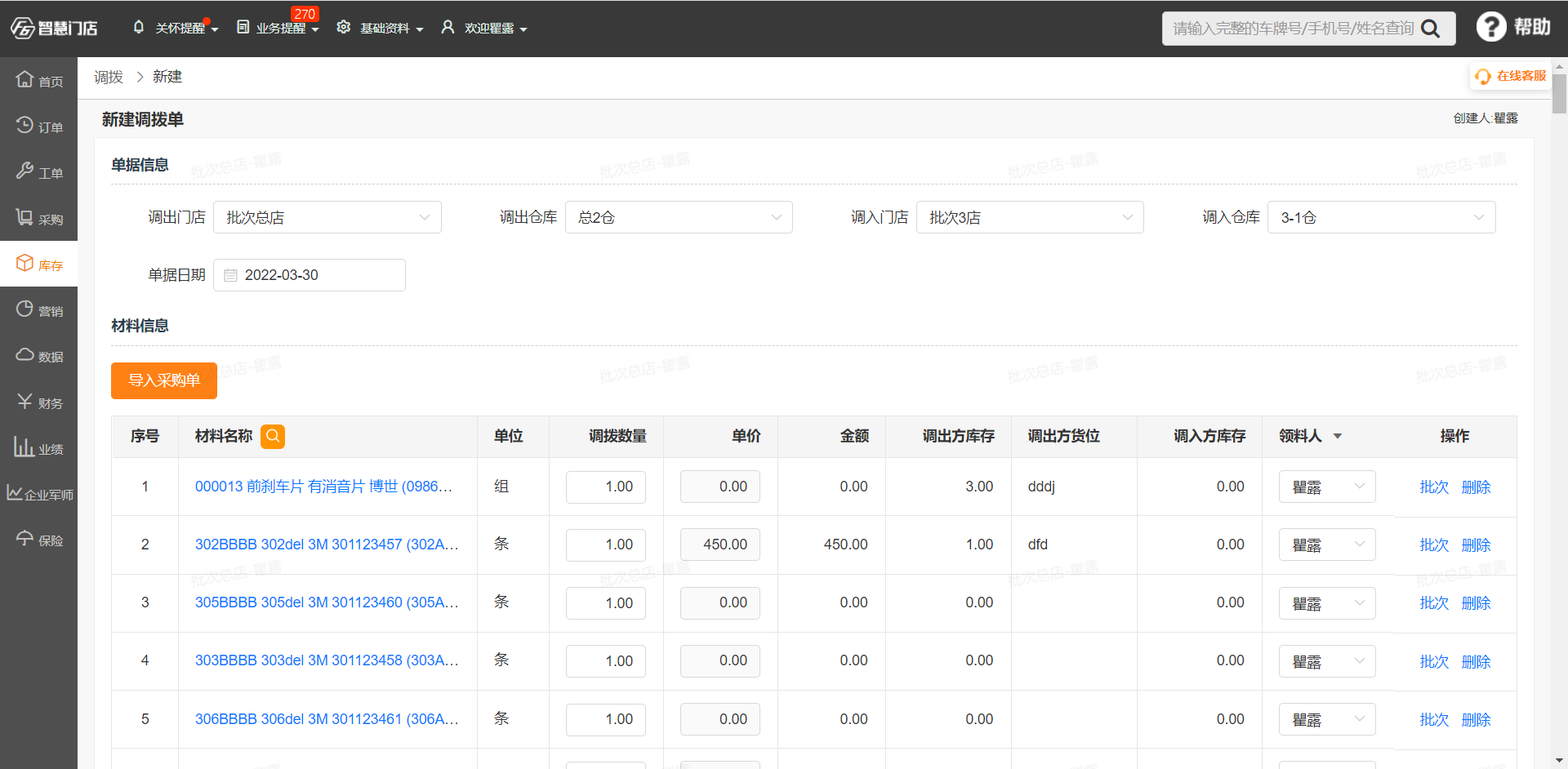The width and height of the screenshot is (1568, 769).
Task: Click 删除 for row 3
Action: point(1476,603)
